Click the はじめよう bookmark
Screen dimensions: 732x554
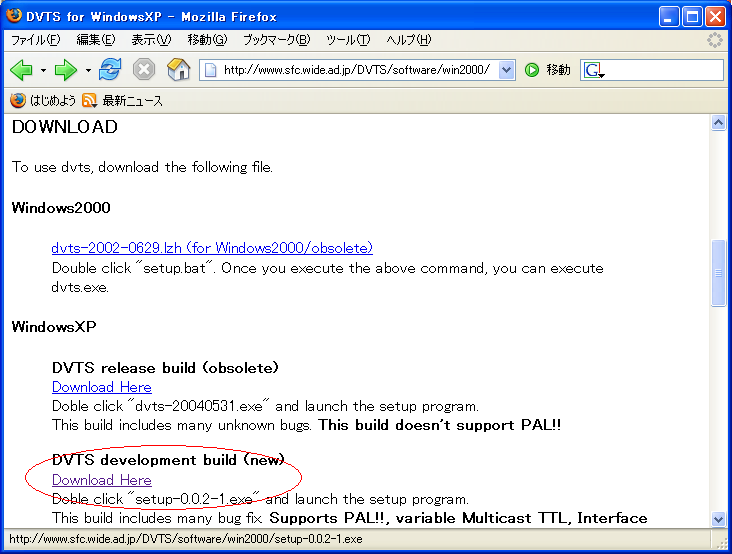click(x=43, y=100)
